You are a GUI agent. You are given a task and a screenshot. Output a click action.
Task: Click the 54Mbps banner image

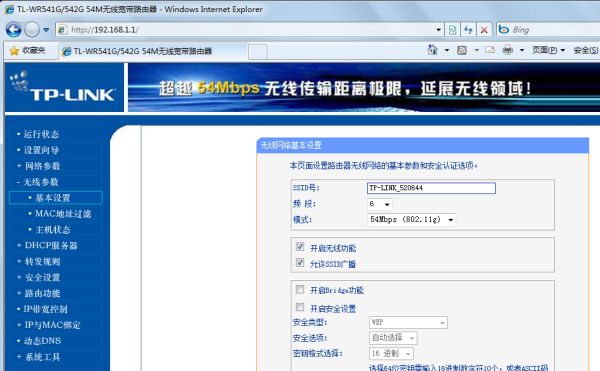pyautogui.click(x=364, y=87)
